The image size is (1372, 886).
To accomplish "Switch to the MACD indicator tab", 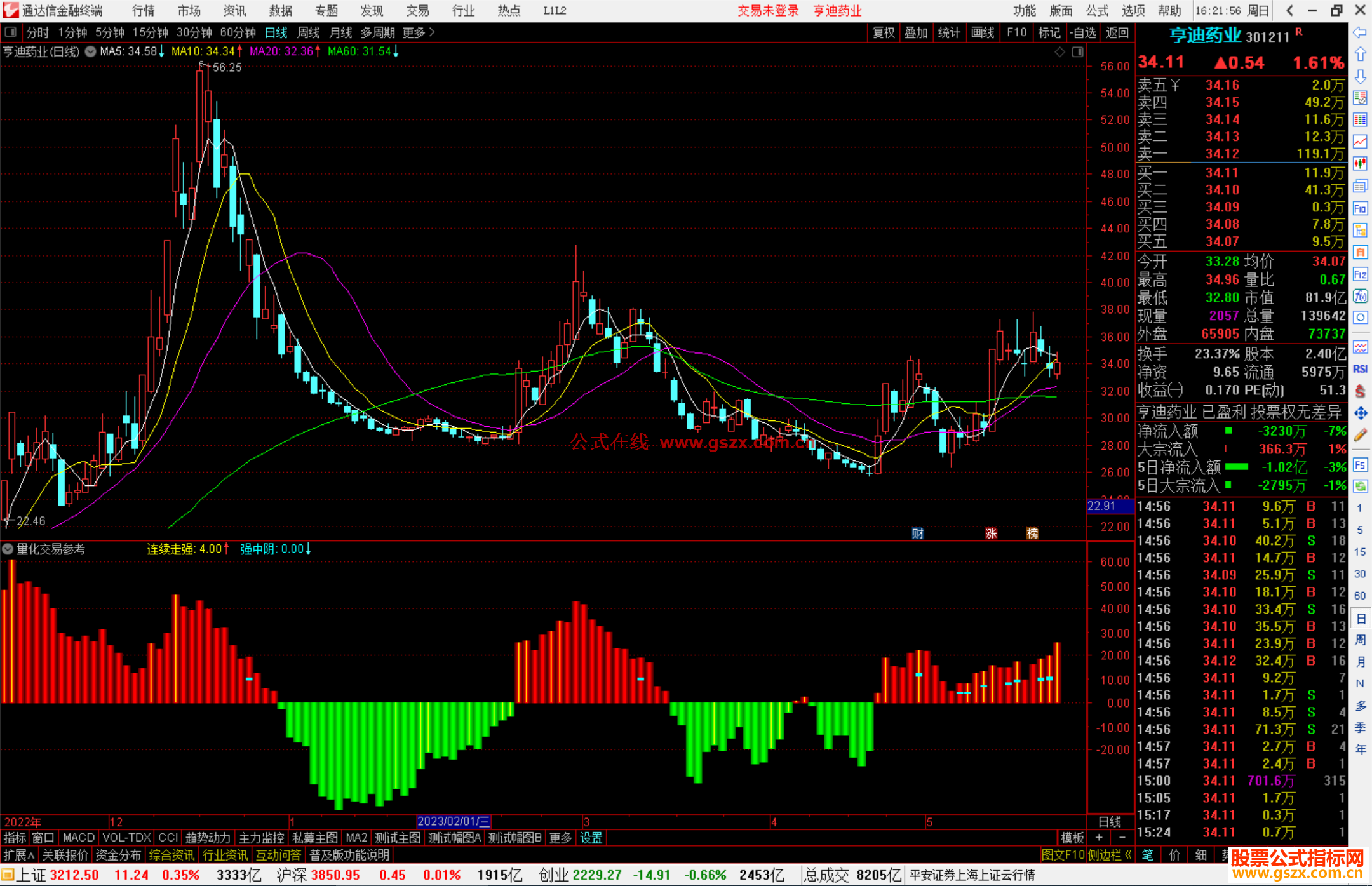I will tap(79, 838).
